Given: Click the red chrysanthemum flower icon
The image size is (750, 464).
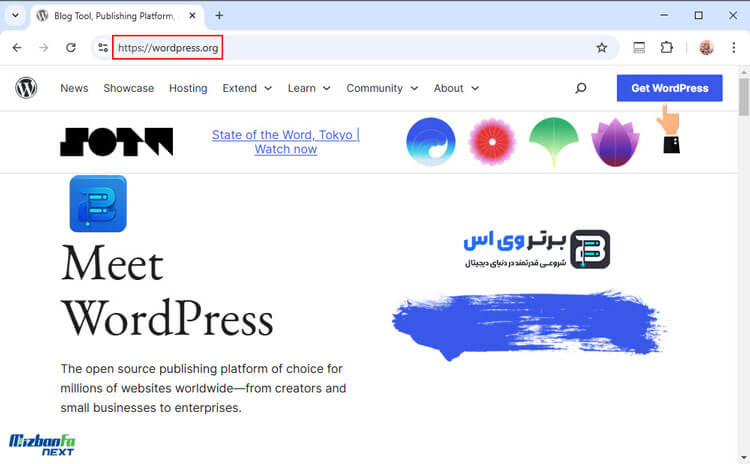Looking at the screenshot, I should 492,142.
